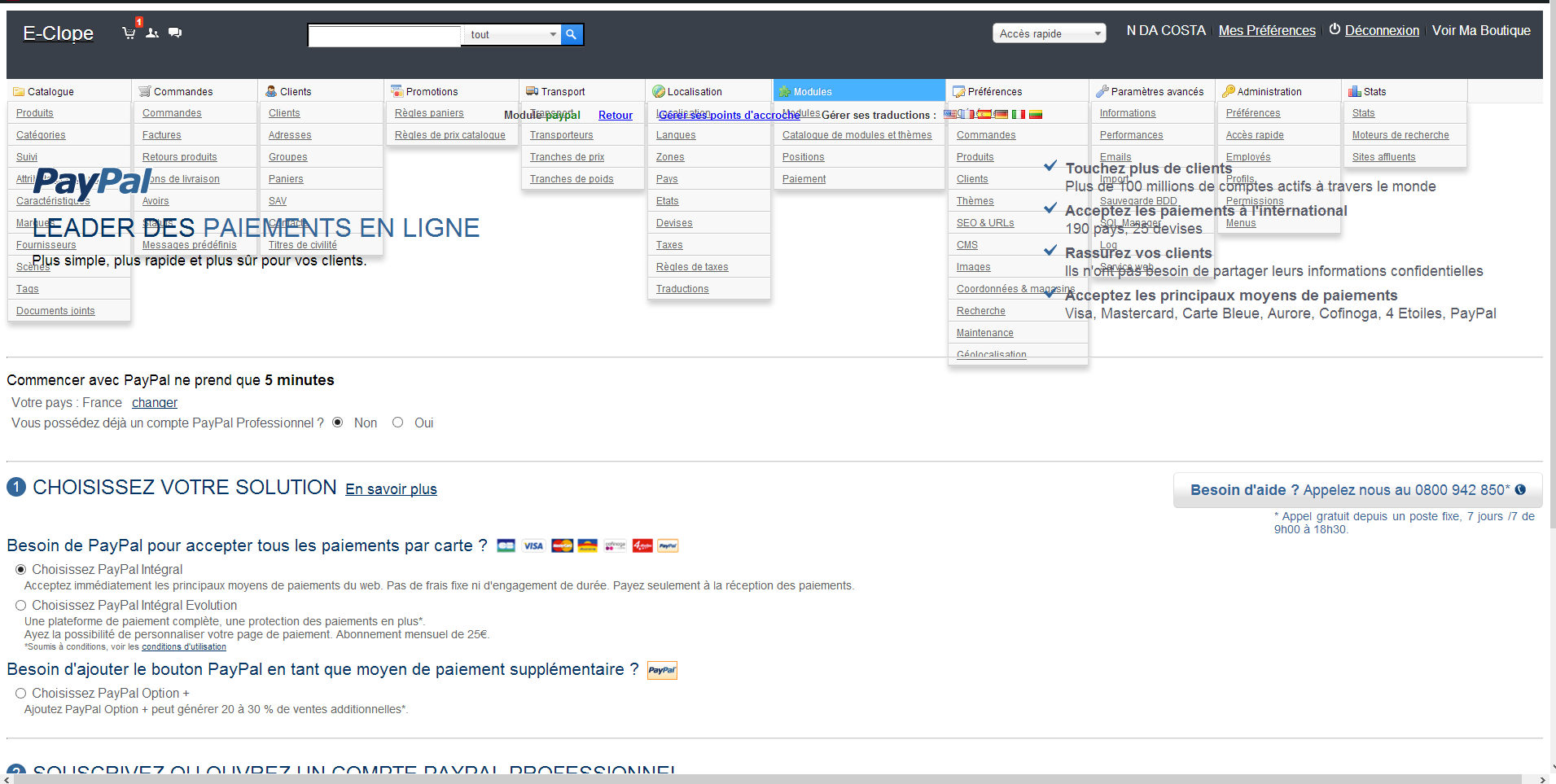Viewport: 1556px width, 784px height.
Task: Click the PayPal logo badge beside supplementary payment question
Action: click(x=662, y=670)
